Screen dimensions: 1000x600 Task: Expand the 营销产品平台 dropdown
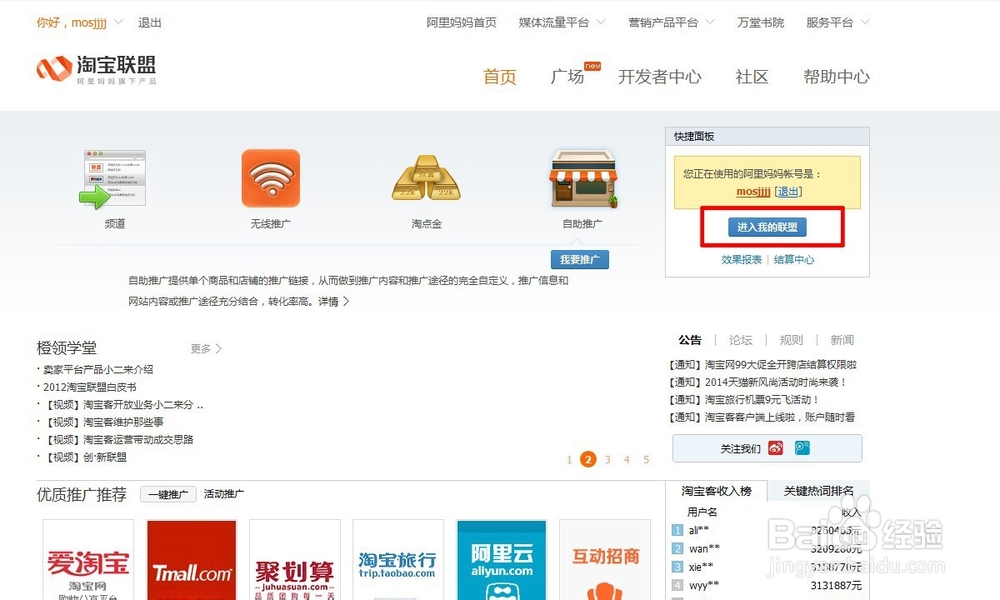[710, 22]
